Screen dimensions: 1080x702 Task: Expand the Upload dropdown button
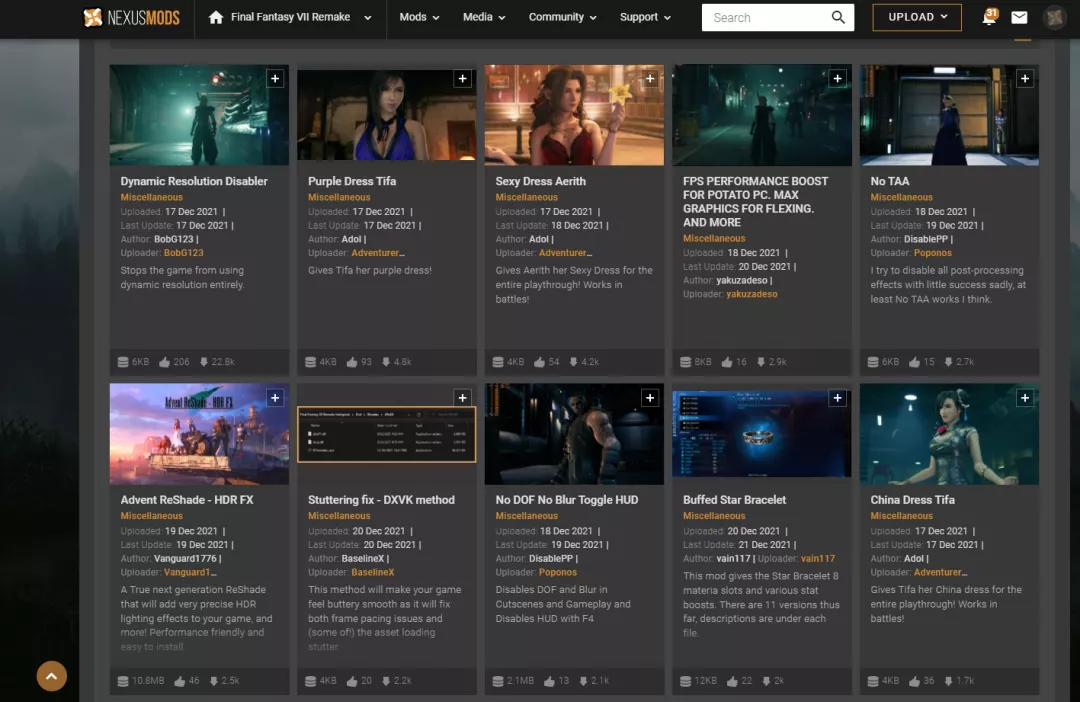pyautogui.click(x=916, y=17)
